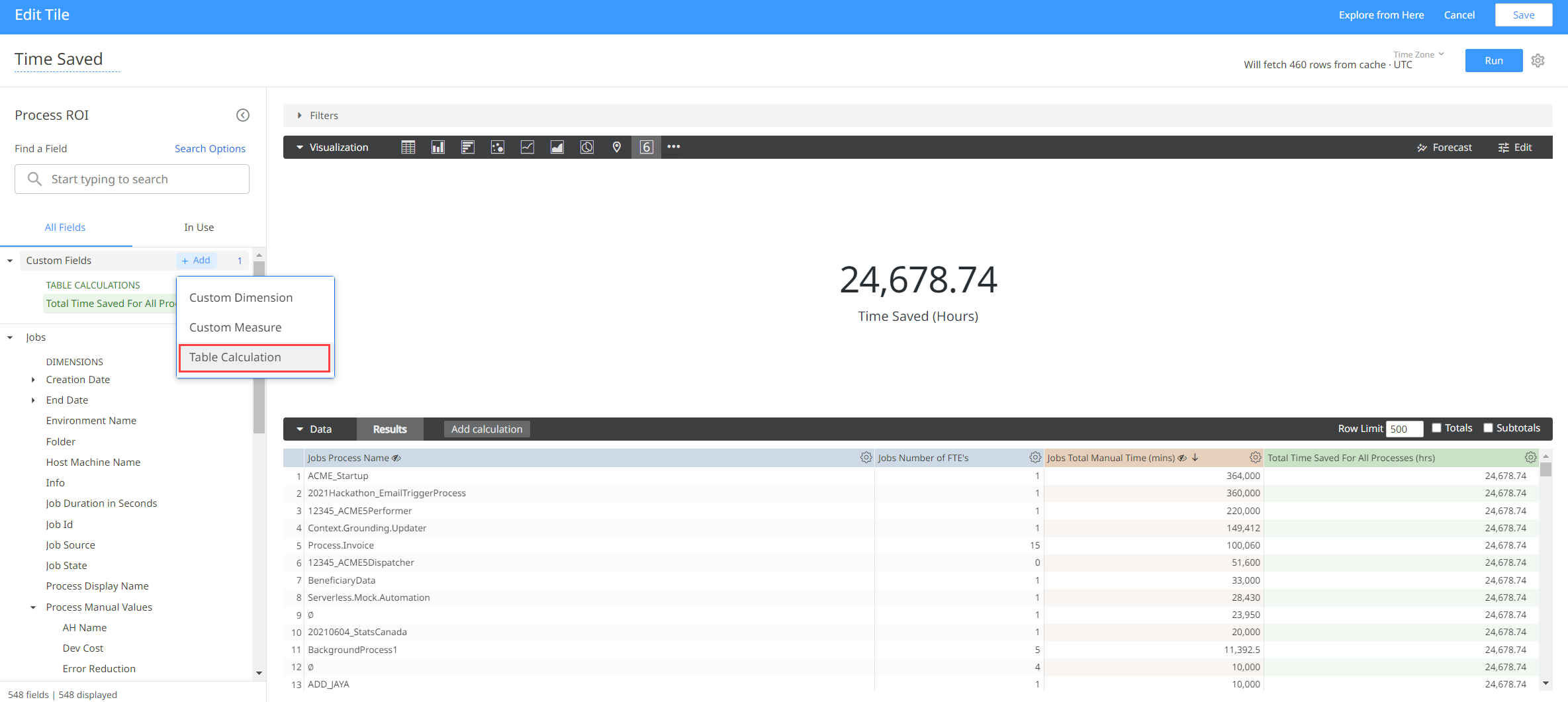Expand the Creation Date dimension group
This screenshot has width=1568, height=702.
(x=33, y=380)
